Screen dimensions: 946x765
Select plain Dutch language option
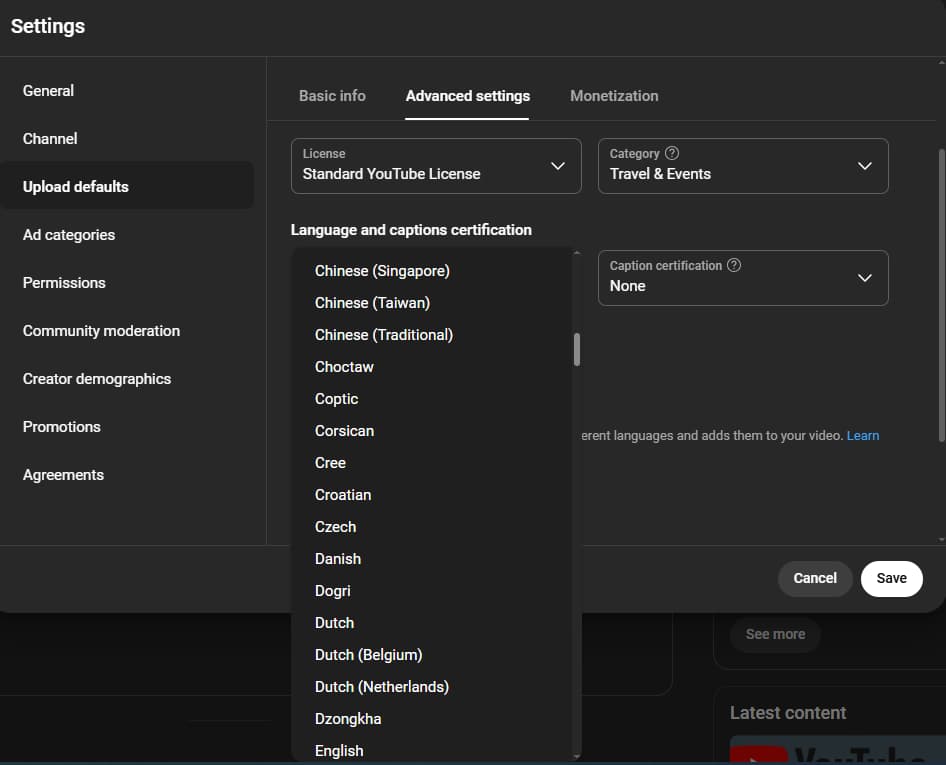coord(432,623)
